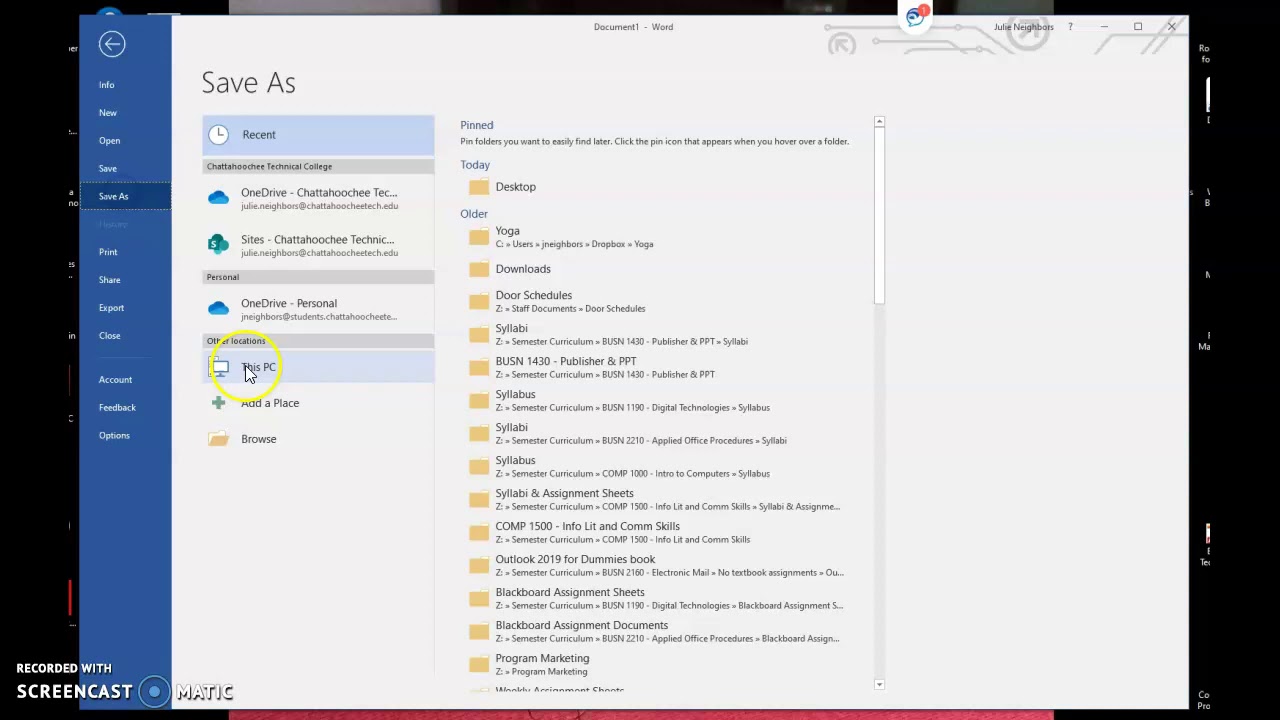Click the folder list scrollbar thumb
This screenshot has width=1280, height=720.
point(879,215)
